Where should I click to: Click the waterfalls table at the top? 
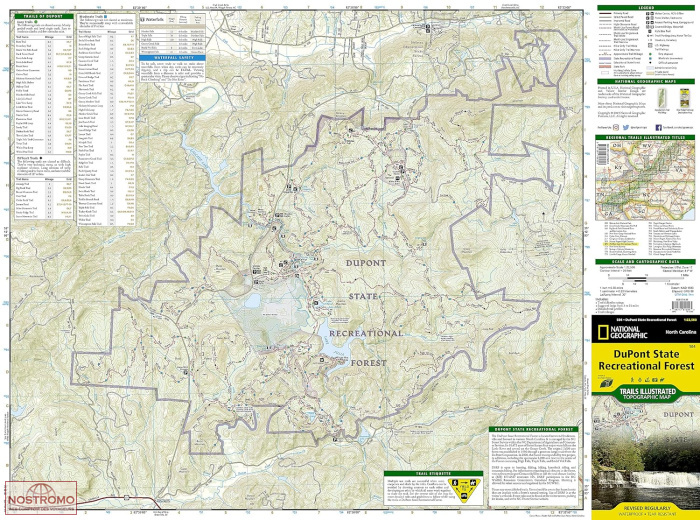tap(172, 33)
